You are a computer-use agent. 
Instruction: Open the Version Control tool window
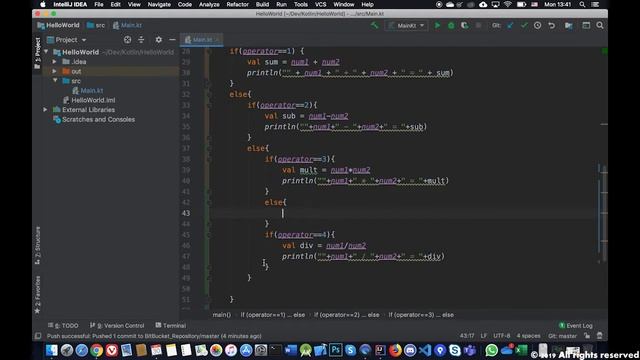pos(117,325)
